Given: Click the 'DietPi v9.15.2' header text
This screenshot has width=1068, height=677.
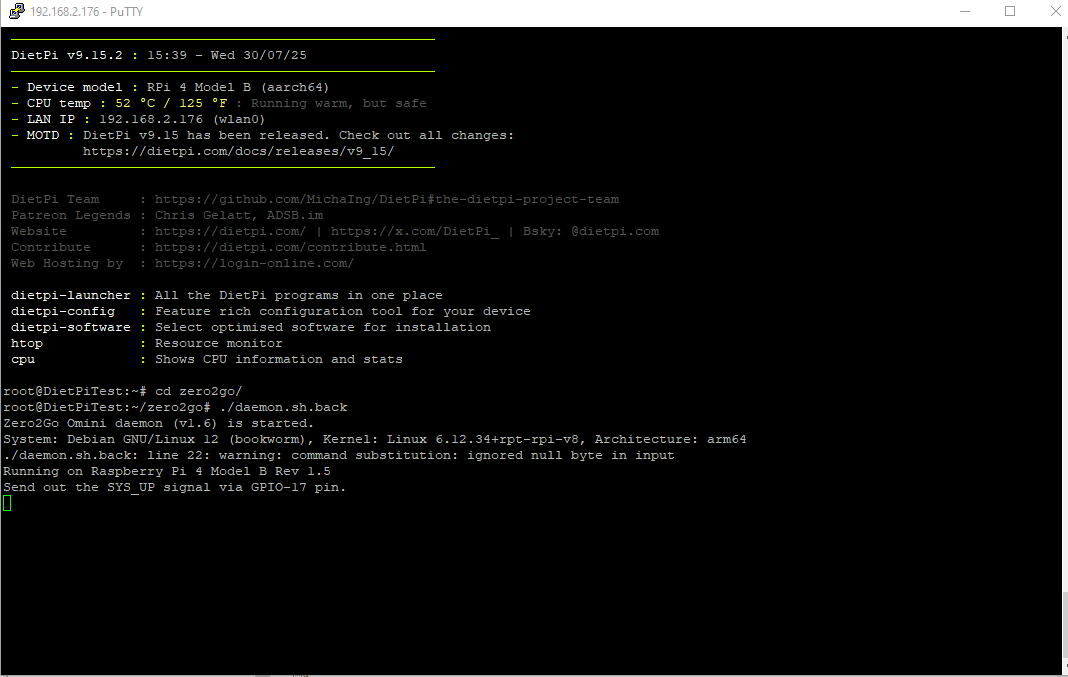Looking at the screenshot, I should 67,55.
